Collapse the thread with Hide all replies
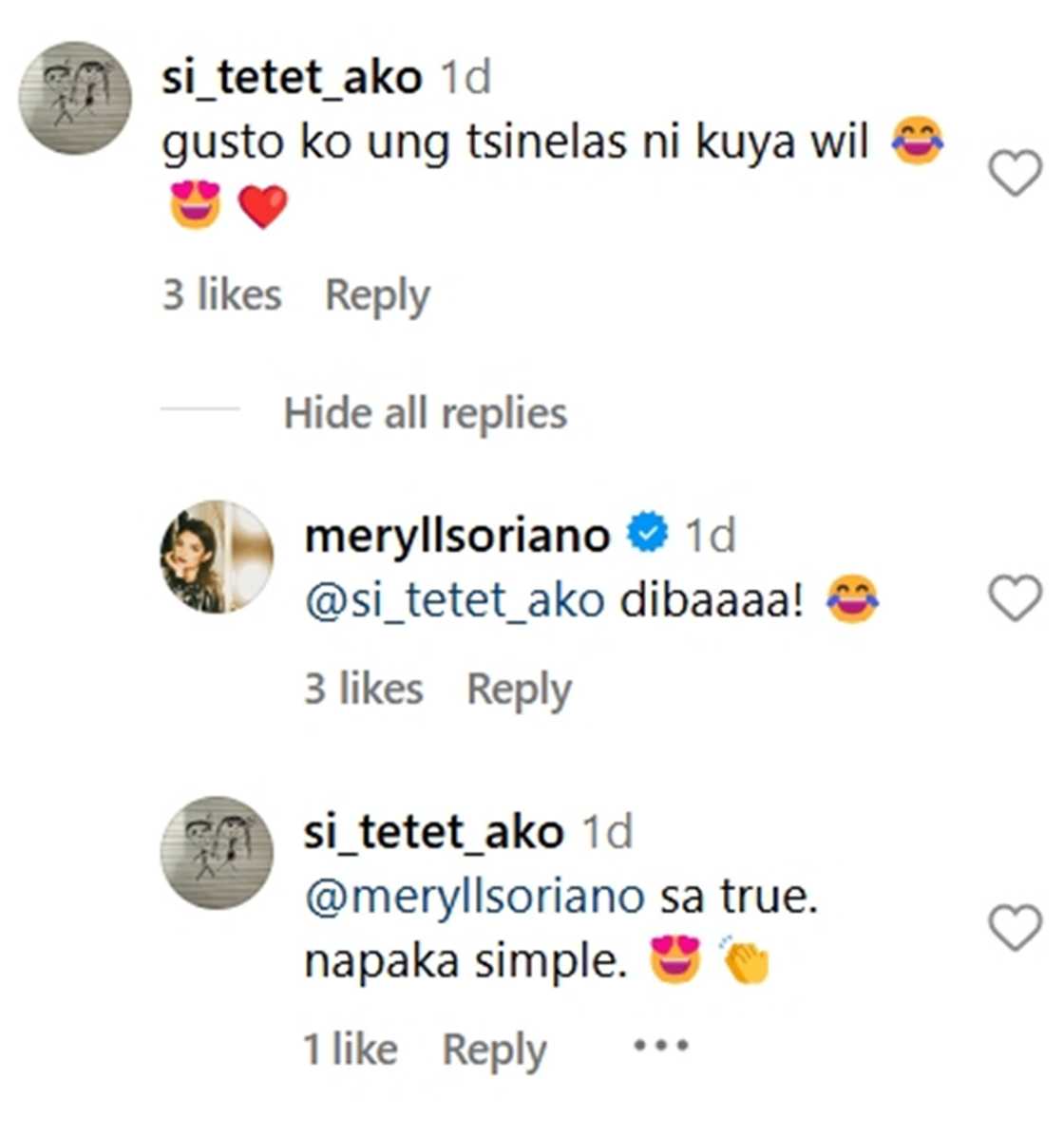Viewport: 1064px width, 1136px height. click(x=425, y=414)
